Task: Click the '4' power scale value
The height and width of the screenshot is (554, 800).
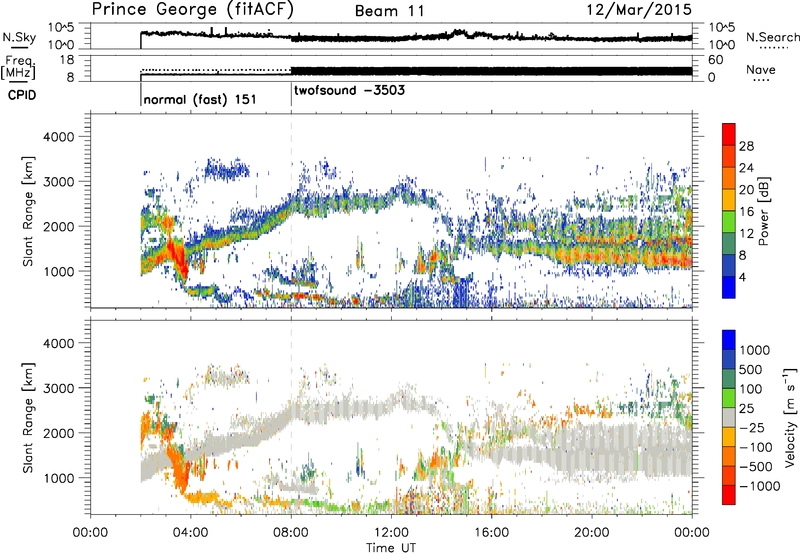Action: 742,277
